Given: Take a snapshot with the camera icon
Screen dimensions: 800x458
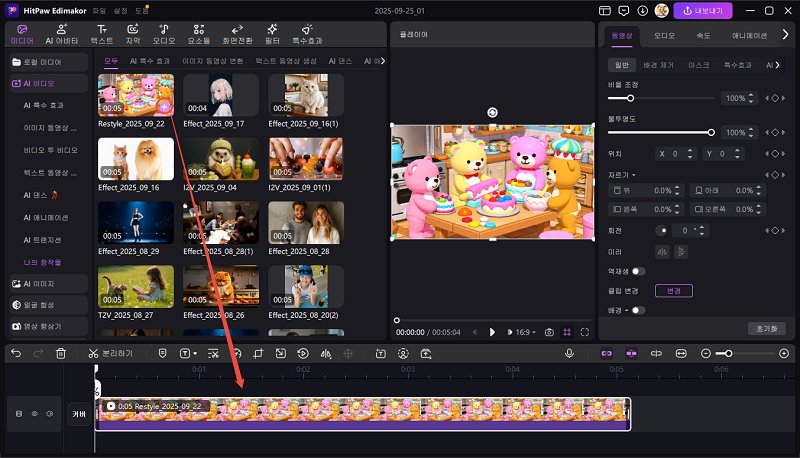Looking at the screenshot, I should [x=549, y=332].
